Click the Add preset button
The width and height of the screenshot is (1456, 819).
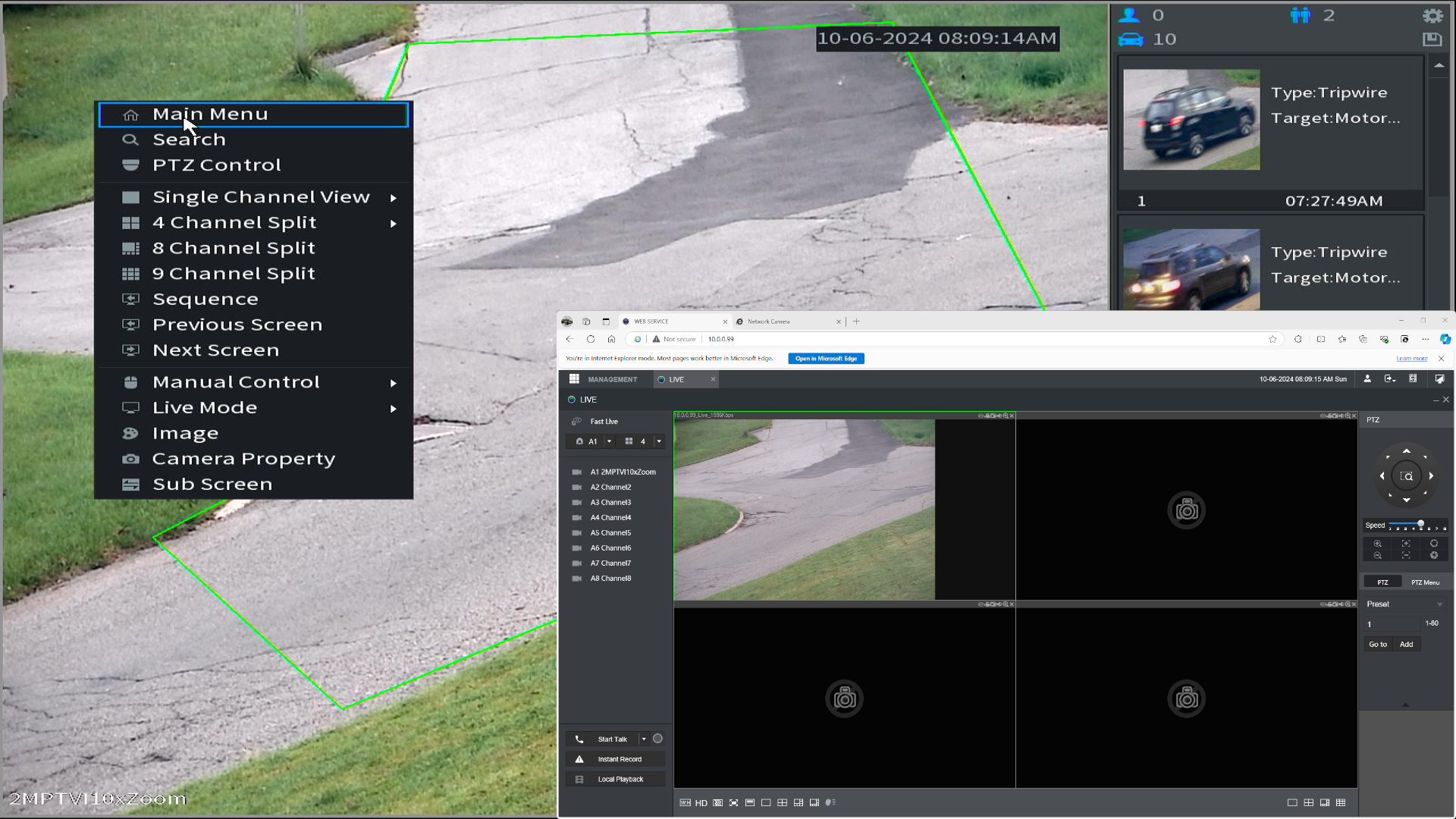tap(1407, 645)
